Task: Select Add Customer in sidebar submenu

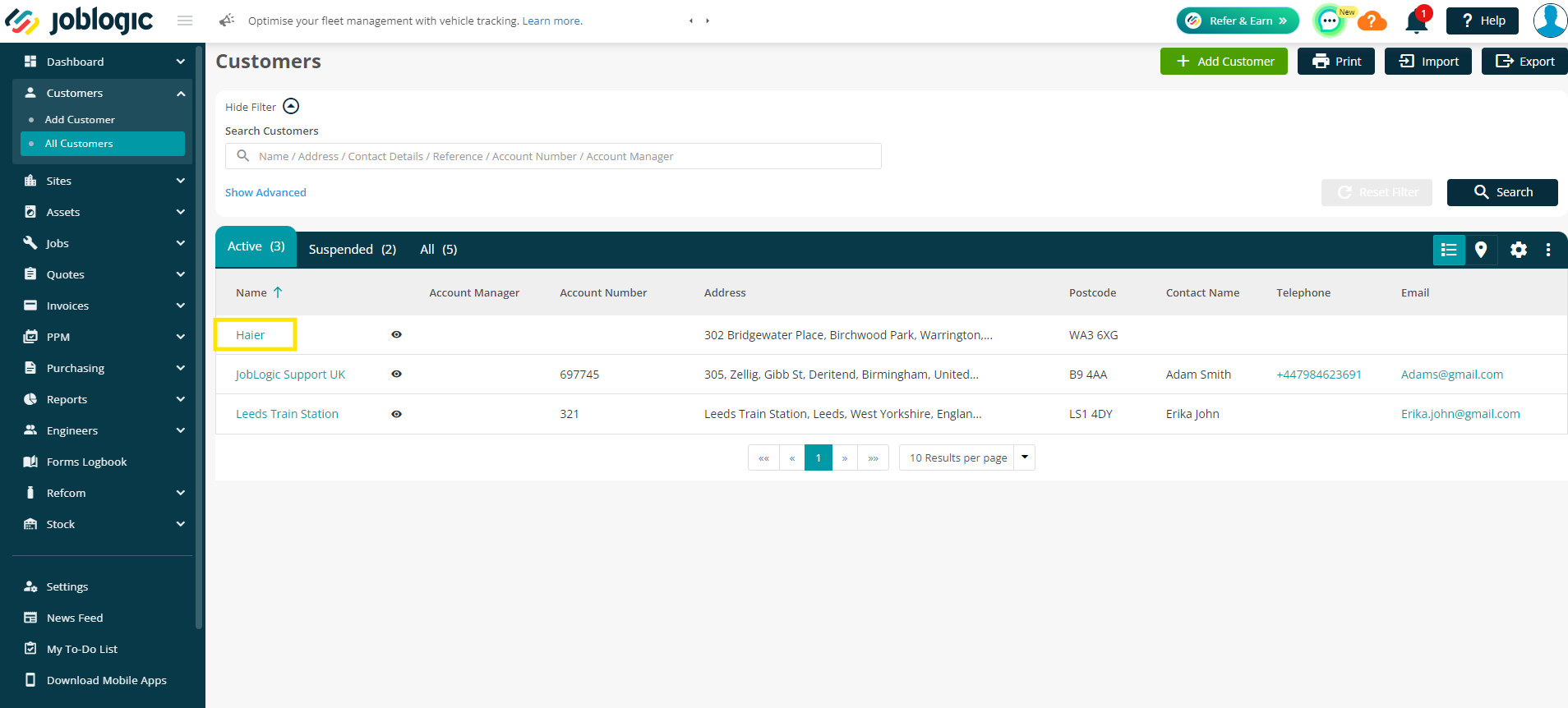Action: [80, 119]
